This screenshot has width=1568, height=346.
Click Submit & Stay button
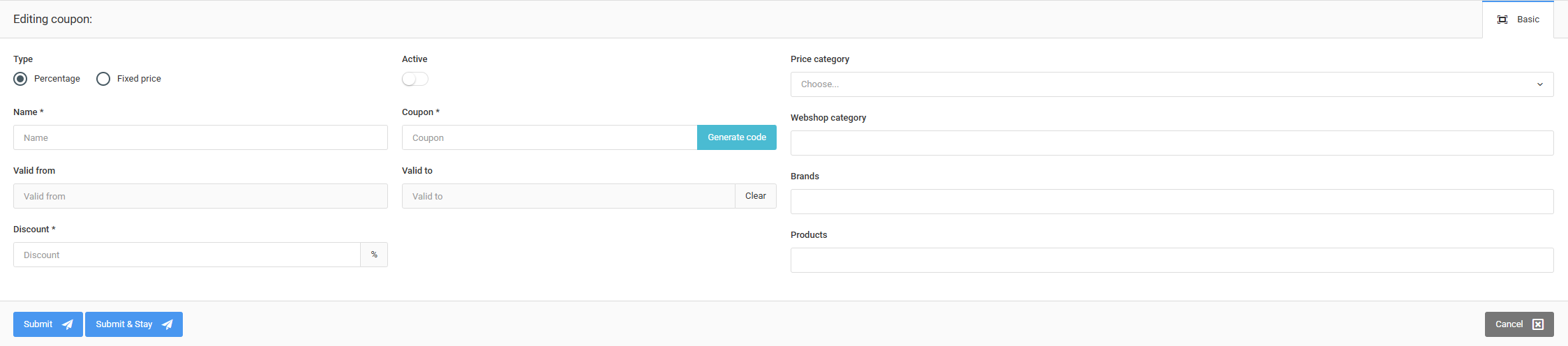(134, 324)
